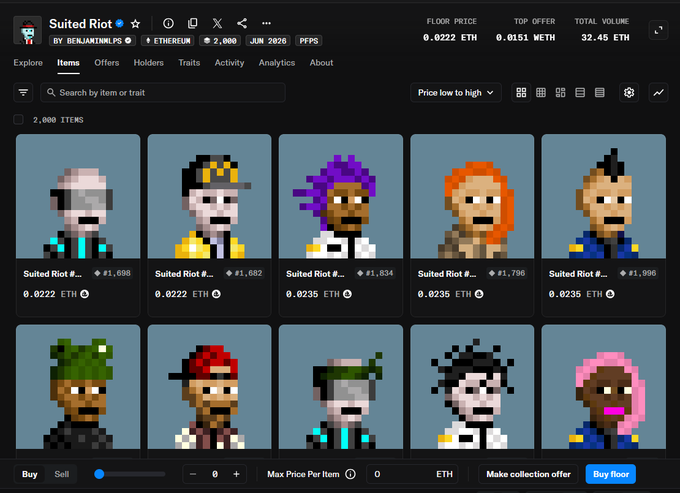Viewport: 680px width, 493px height.
Task: Switch to mosaic grid view
Action: tap(560, 92)
